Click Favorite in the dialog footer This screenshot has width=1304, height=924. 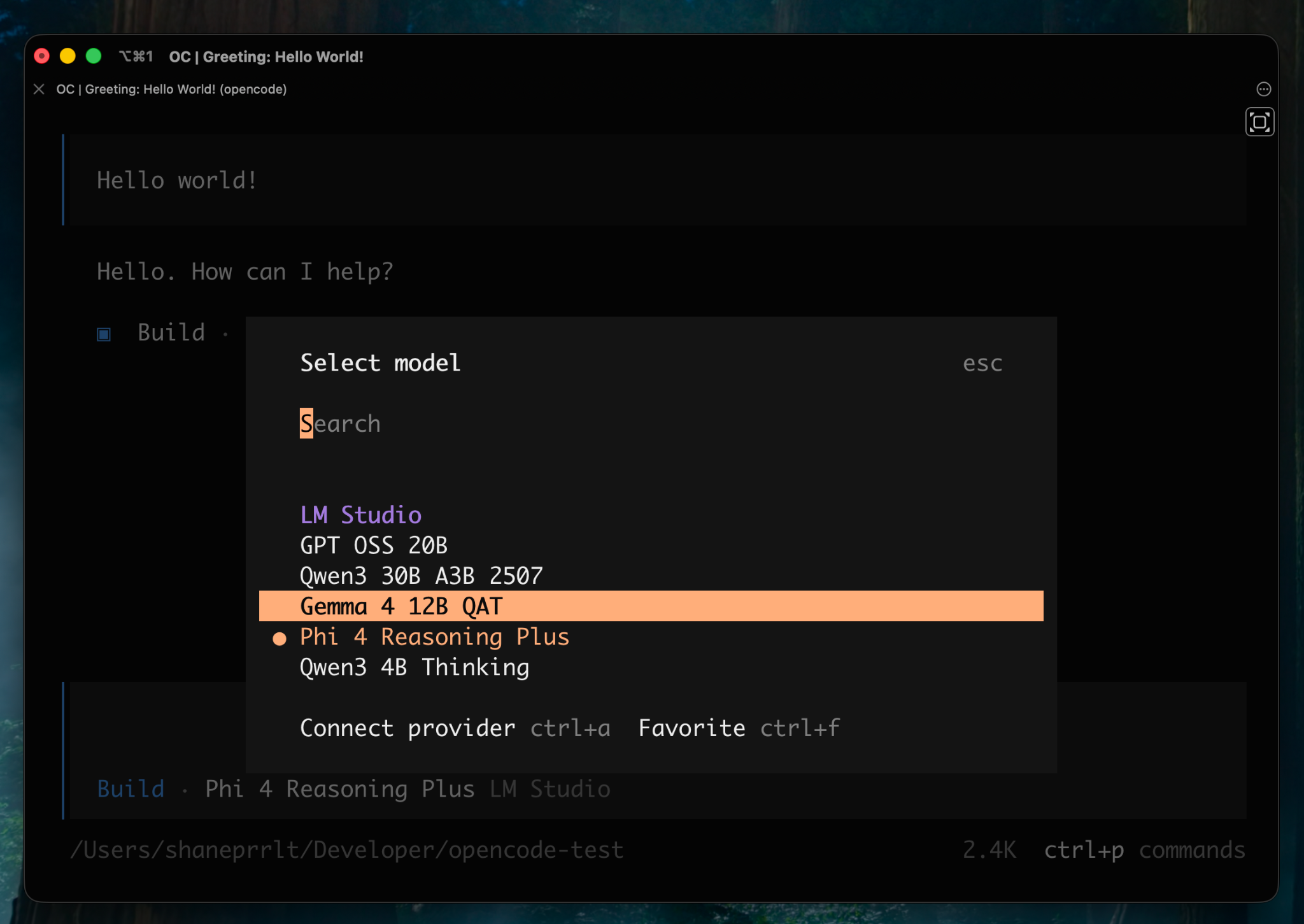[x=691, y=728]
